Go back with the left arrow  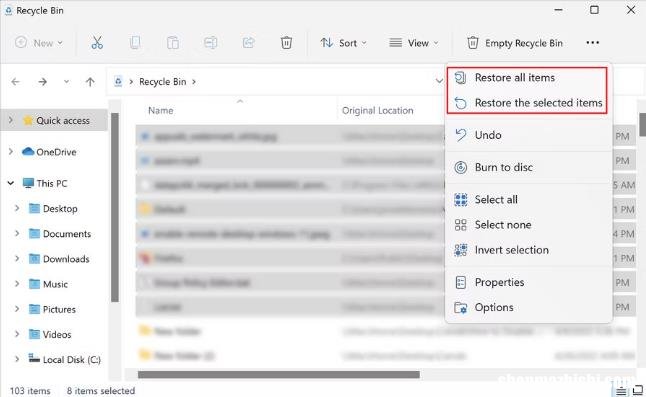(x=15, y=82)
